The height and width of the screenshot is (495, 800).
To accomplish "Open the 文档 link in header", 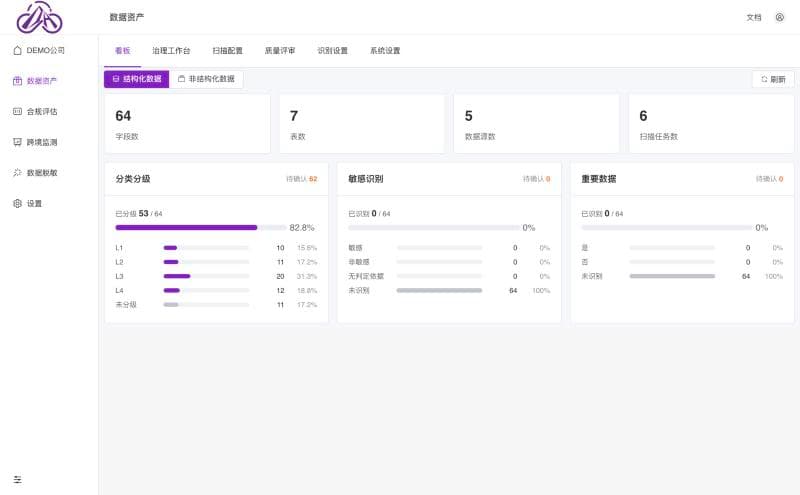I will (754, 17).
